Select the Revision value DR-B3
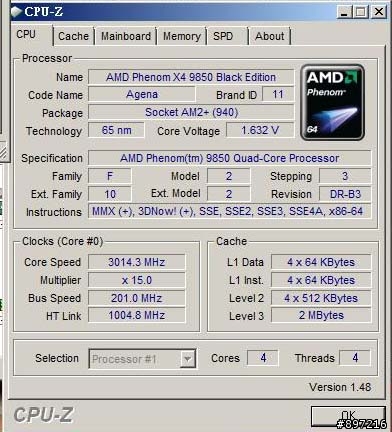 [x=345, y=194]
